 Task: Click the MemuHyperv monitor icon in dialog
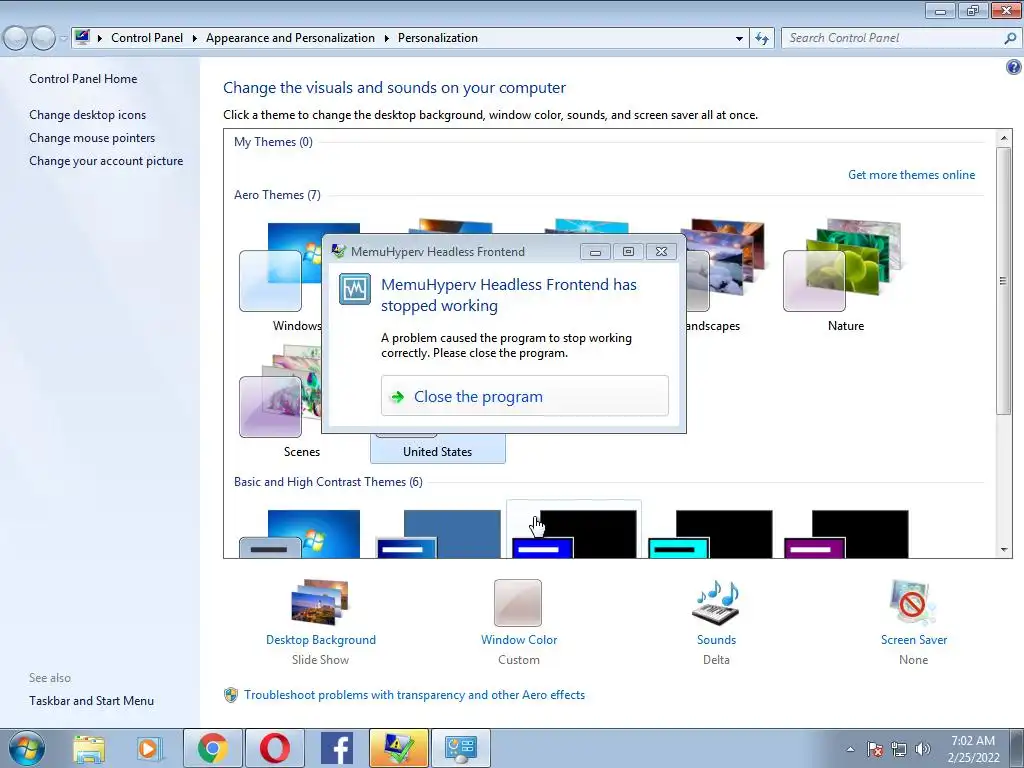pos(355,289)
